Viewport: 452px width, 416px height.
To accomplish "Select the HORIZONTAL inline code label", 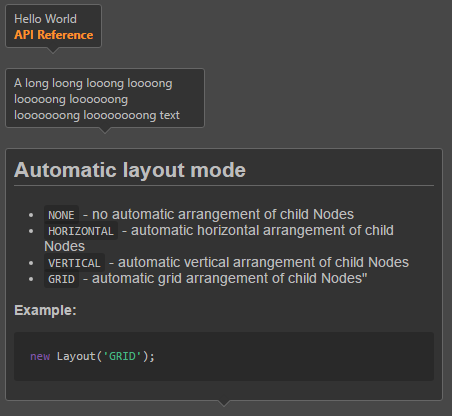I will pyautogui.click(x=81, y=231).
